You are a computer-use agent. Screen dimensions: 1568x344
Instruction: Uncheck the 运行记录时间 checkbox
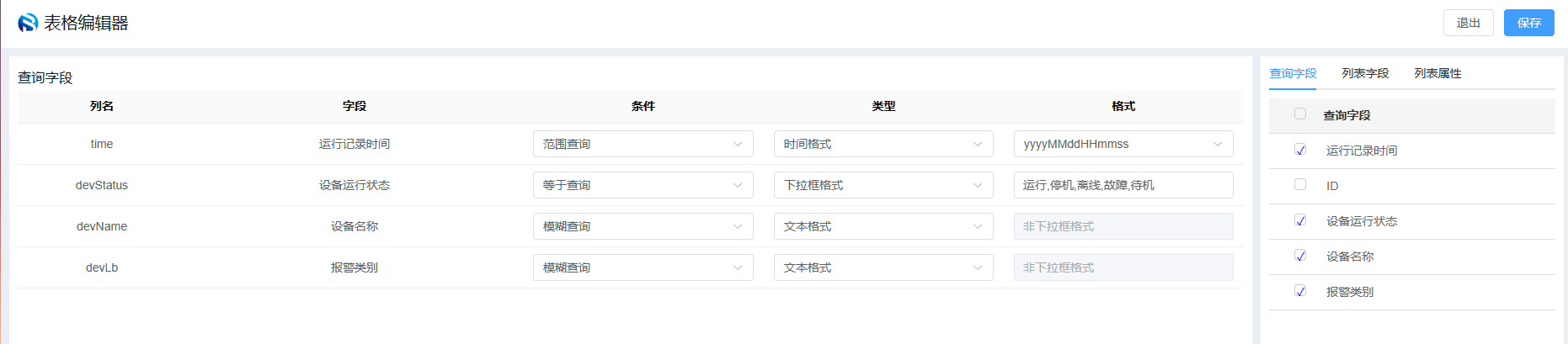point(1300,150)
